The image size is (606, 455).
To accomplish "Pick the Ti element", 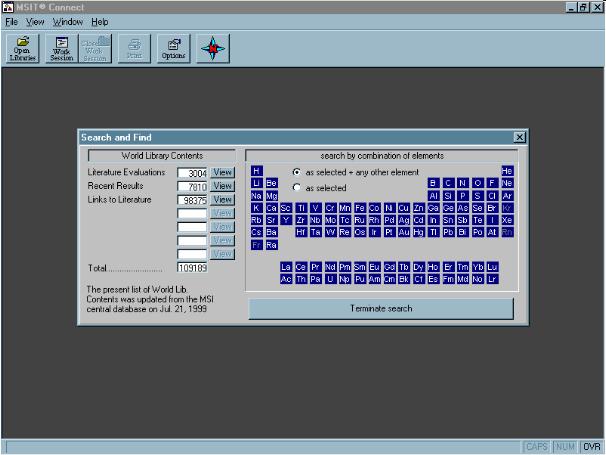I will coord(301,208).
